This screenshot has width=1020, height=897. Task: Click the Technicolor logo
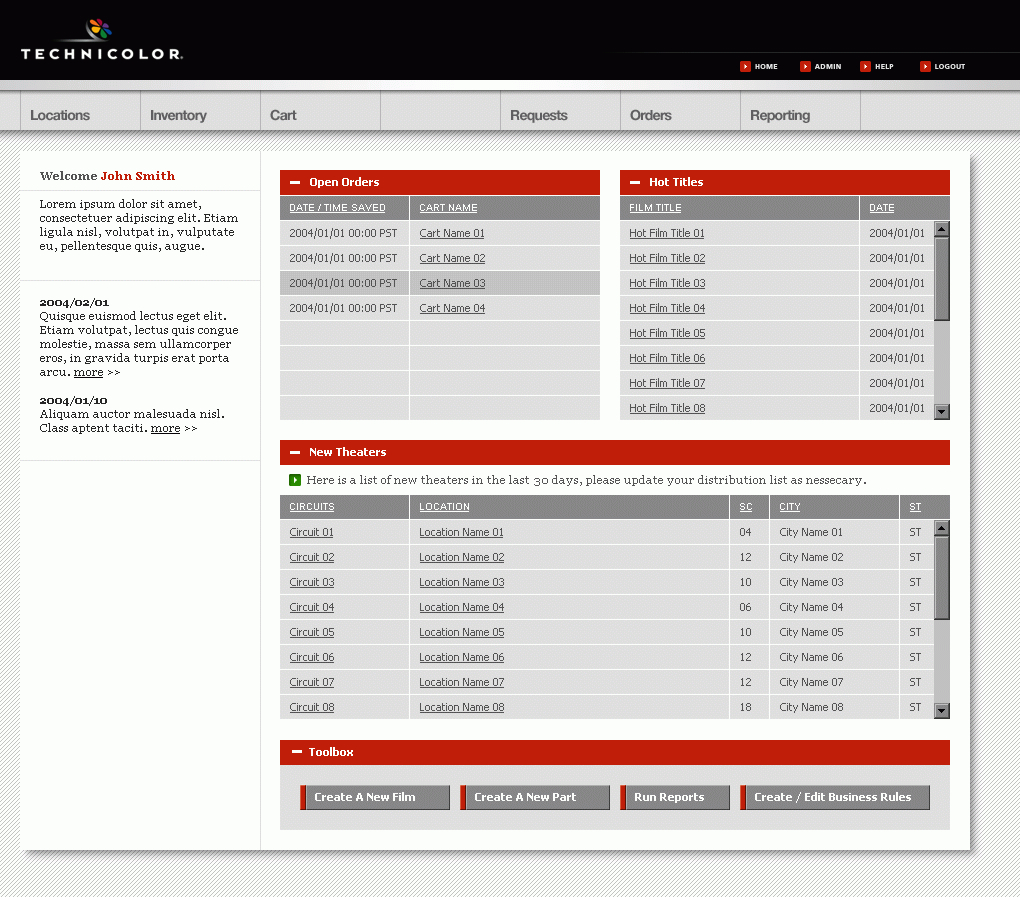pyautogui.click(x=101, y=40)
